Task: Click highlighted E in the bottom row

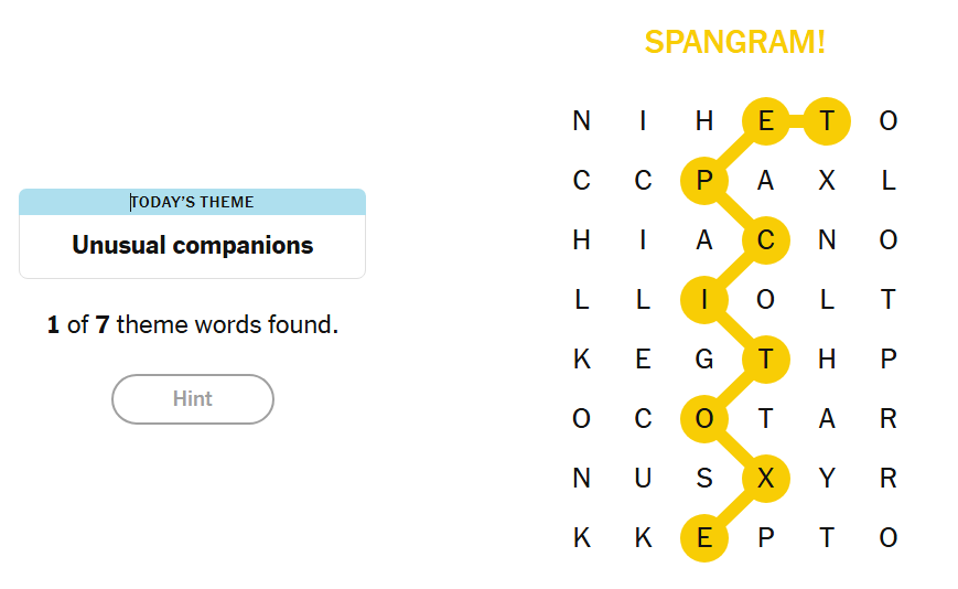Action: pos(704,538)
